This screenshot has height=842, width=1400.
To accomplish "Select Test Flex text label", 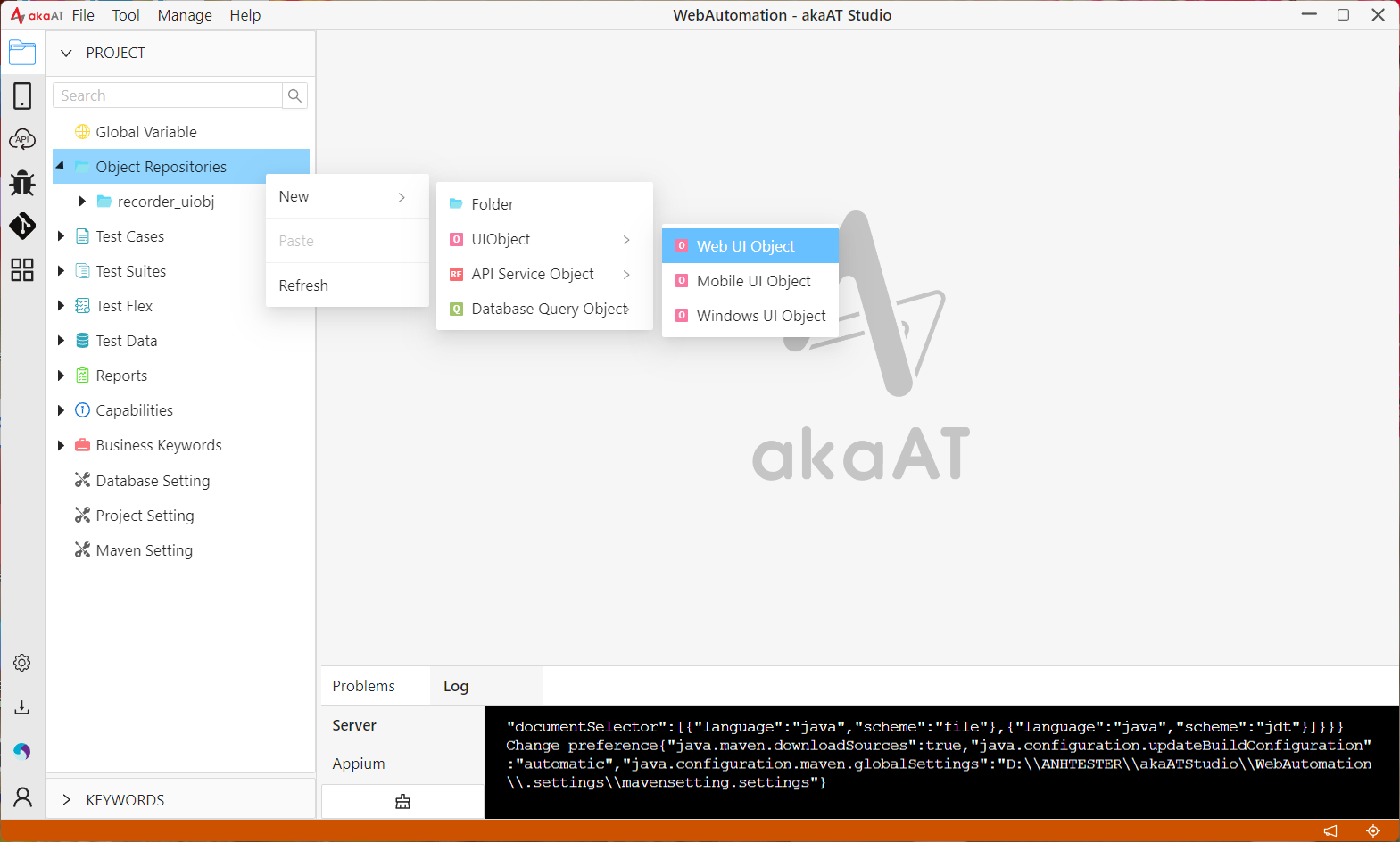I will [124, 306].
